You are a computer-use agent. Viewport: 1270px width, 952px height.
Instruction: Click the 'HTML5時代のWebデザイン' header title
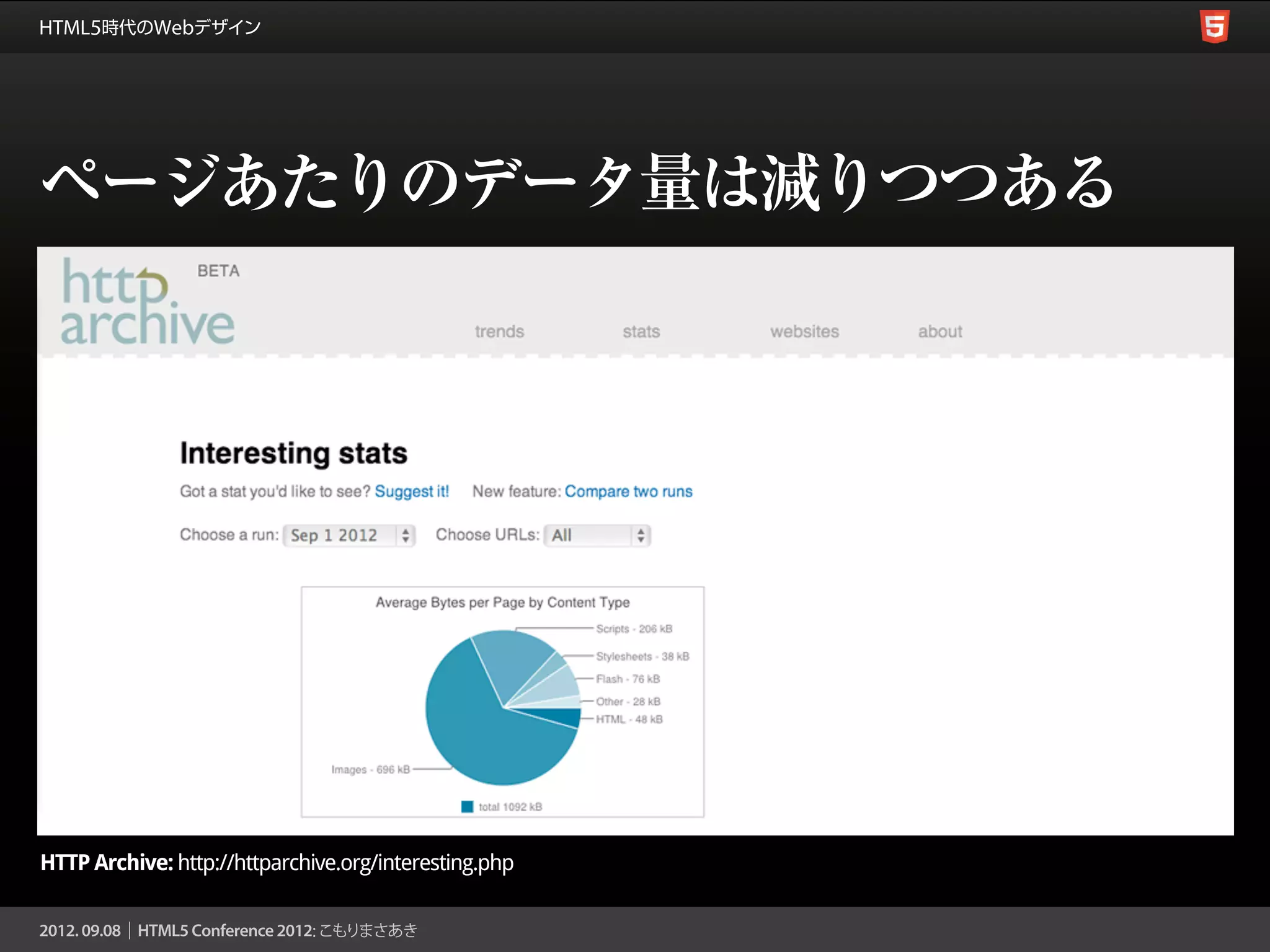(150, 27)
